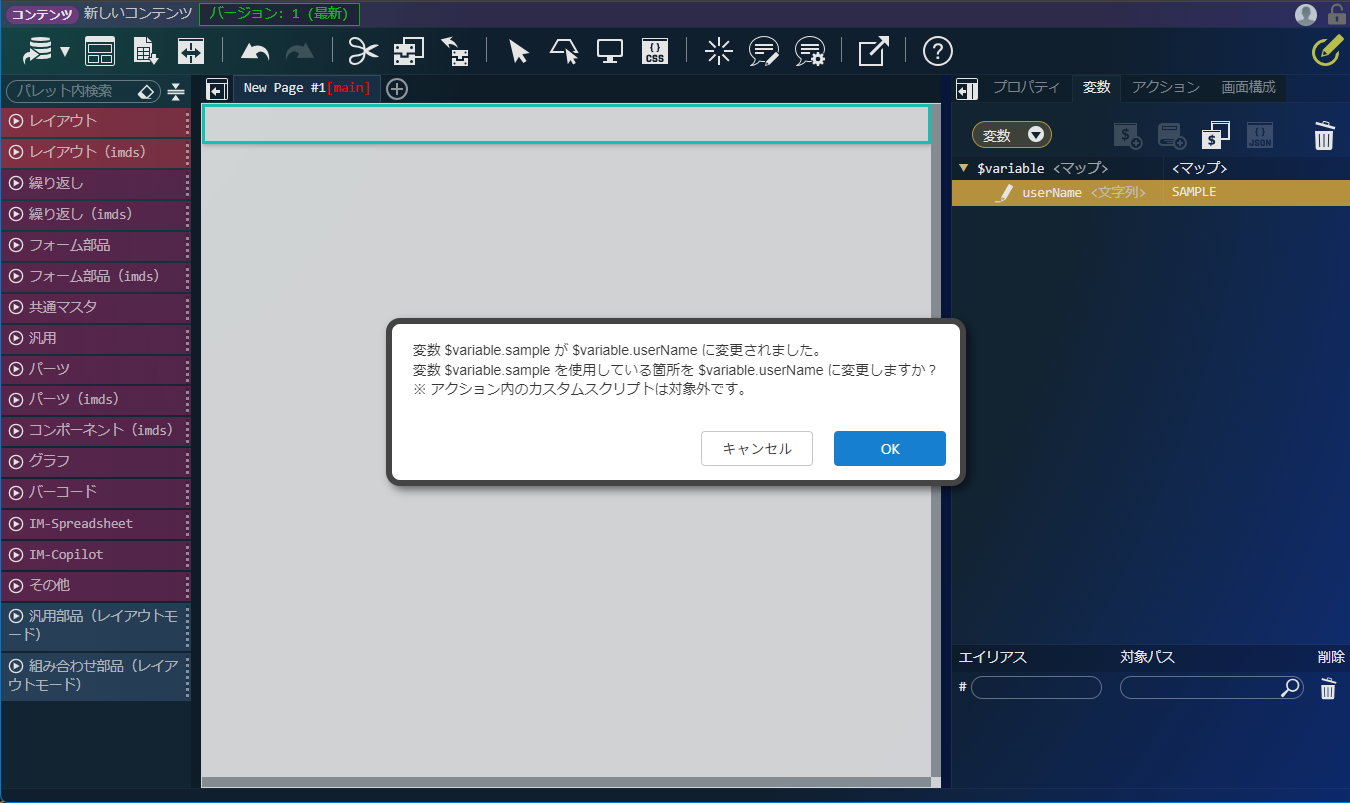This screenshot has width=1350, height=803.
Task: Toggle the right panel collapse icon
Action: tap(966, 89)
